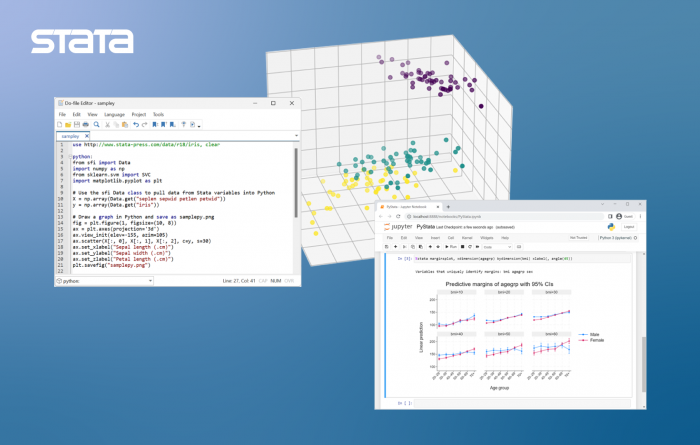Collapse the python: code block on line 3
The height and width of the screenshot is (445, 700).
click(x=70, y=157)
